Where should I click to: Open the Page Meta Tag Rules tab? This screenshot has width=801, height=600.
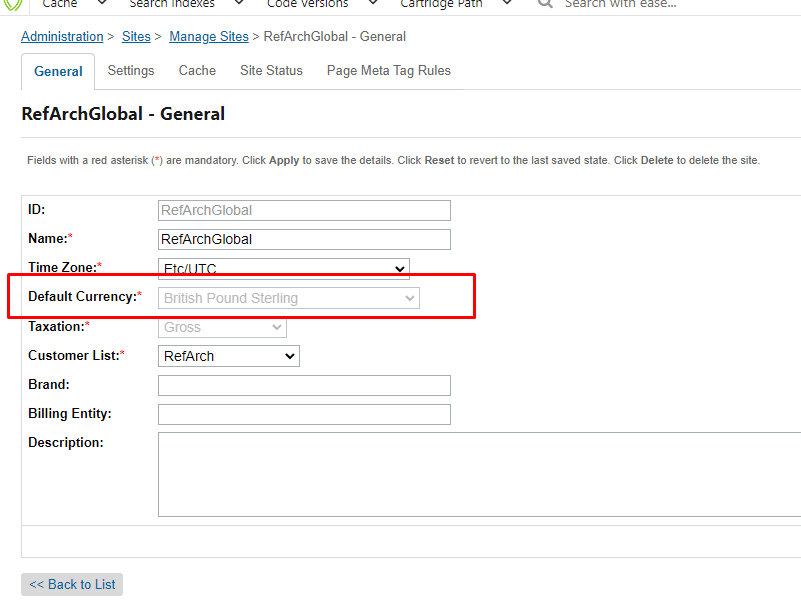[388, 71]
